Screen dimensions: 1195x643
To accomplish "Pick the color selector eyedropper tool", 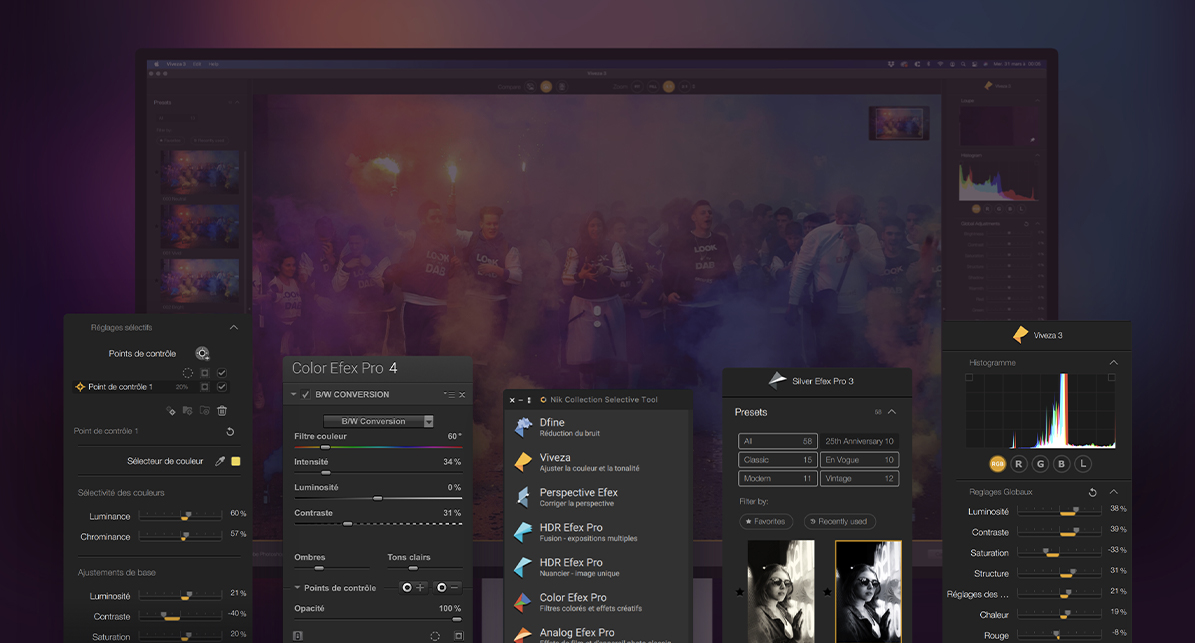I will pyautogui.click(x=220, y=461).
